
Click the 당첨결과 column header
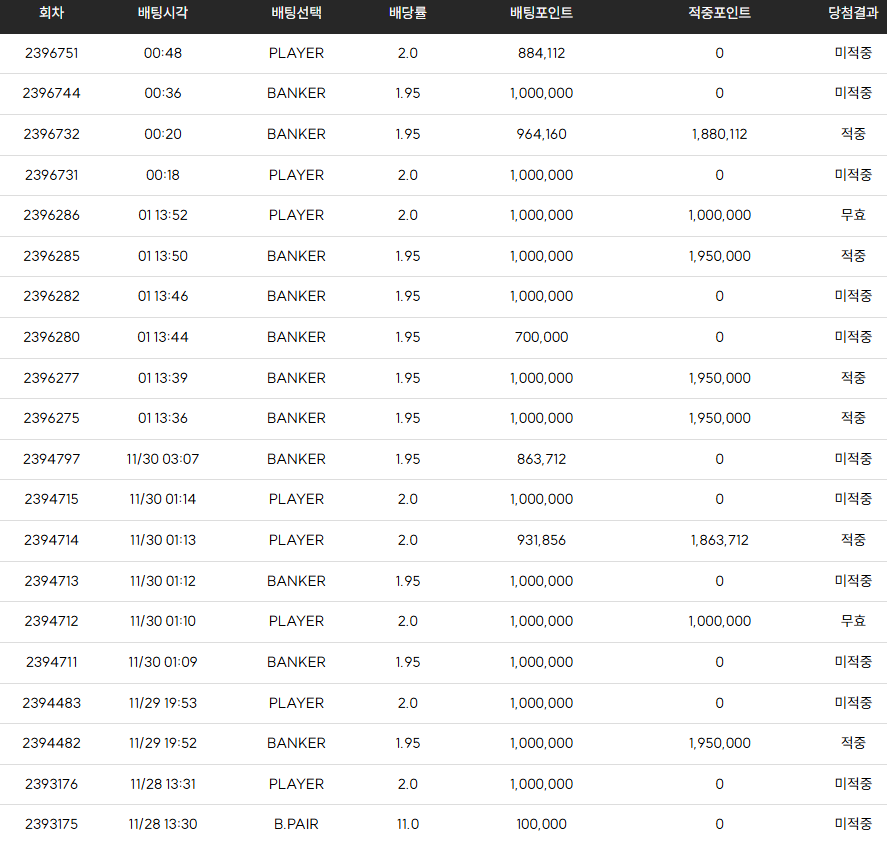(x=853, y=12)
